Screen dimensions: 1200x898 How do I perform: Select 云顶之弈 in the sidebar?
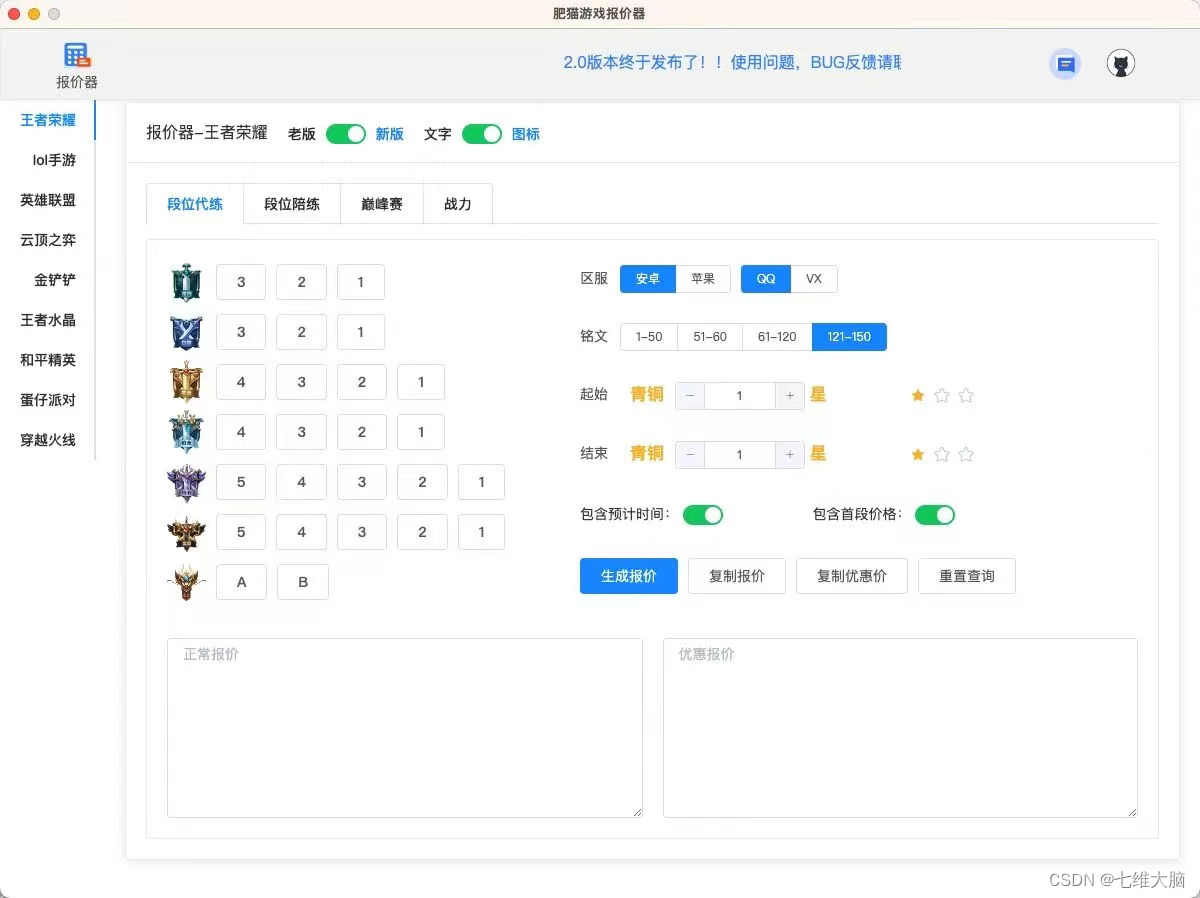[48, 240]
